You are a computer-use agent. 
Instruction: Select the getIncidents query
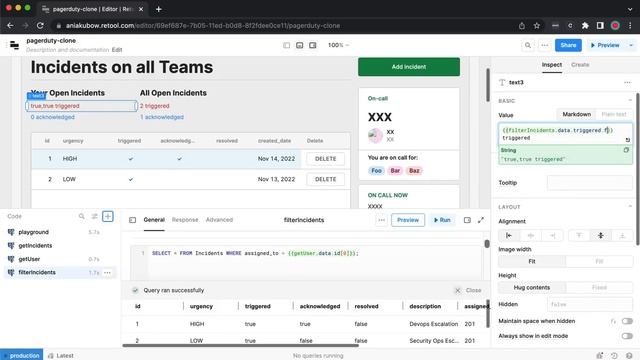coord(36,246)
